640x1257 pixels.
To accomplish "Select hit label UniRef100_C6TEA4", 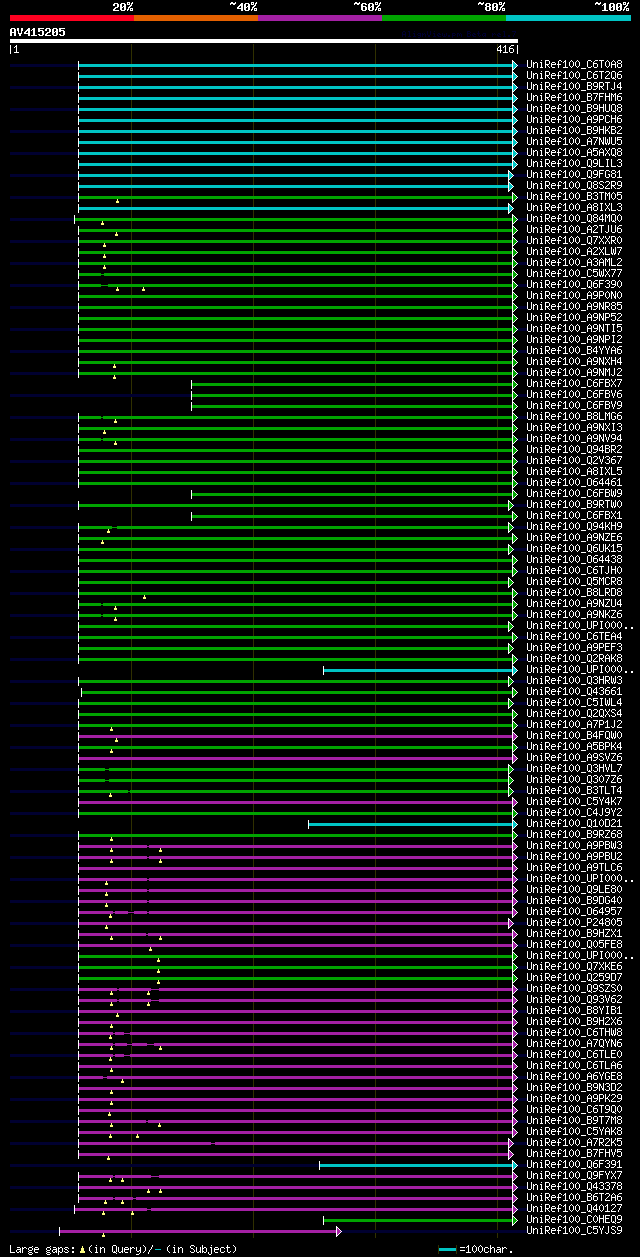I will coord(574,637).
